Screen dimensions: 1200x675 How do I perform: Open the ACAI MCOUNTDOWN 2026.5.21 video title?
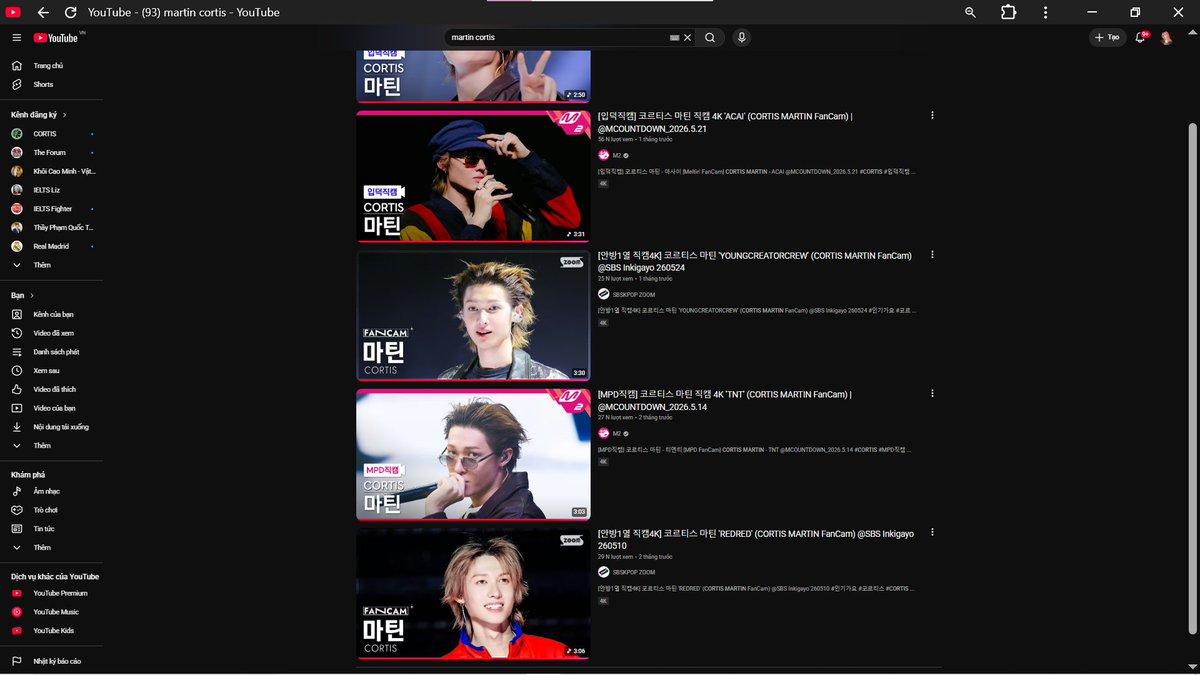click(725, 122)
